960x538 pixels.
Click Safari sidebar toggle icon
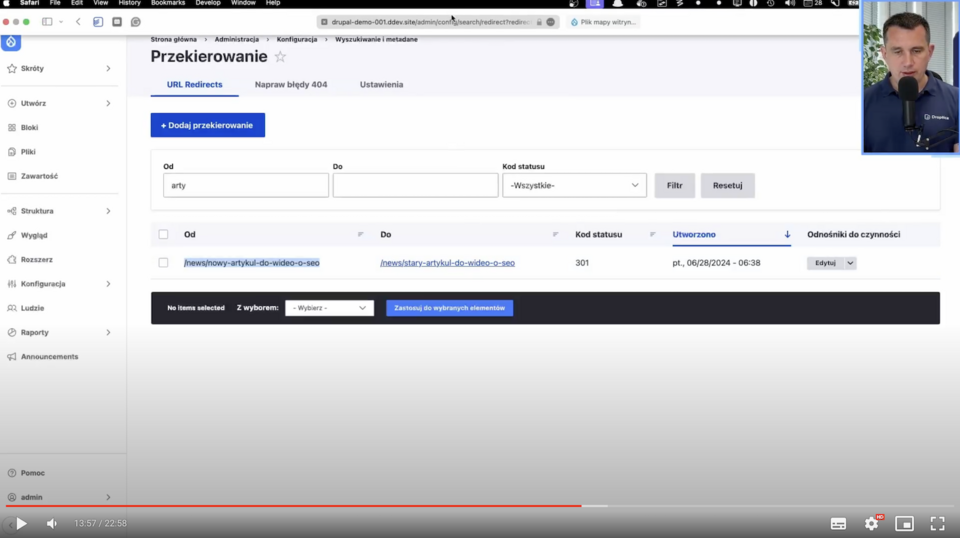point(47,22)
